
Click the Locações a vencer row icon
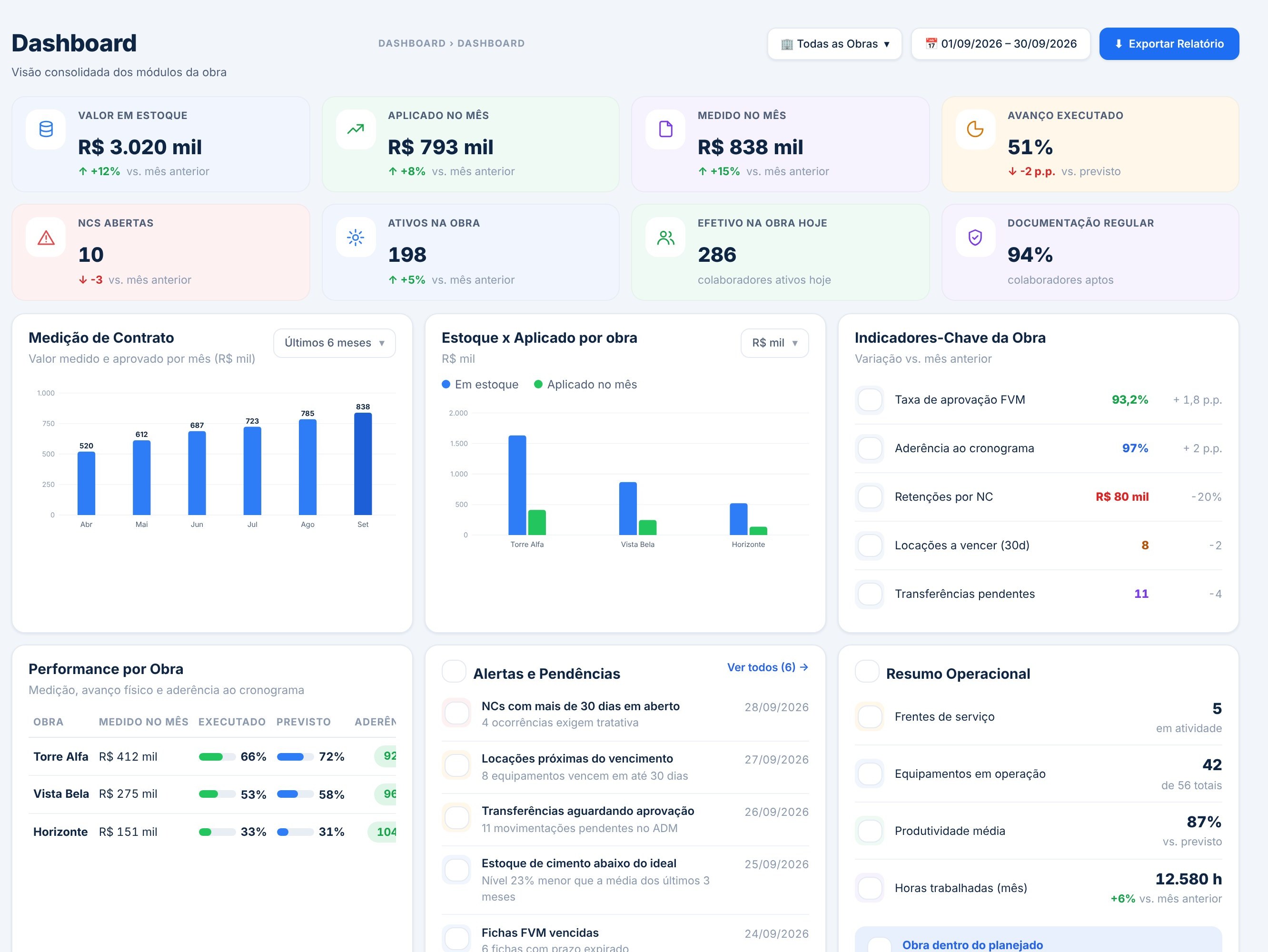[x=870, y=545]
